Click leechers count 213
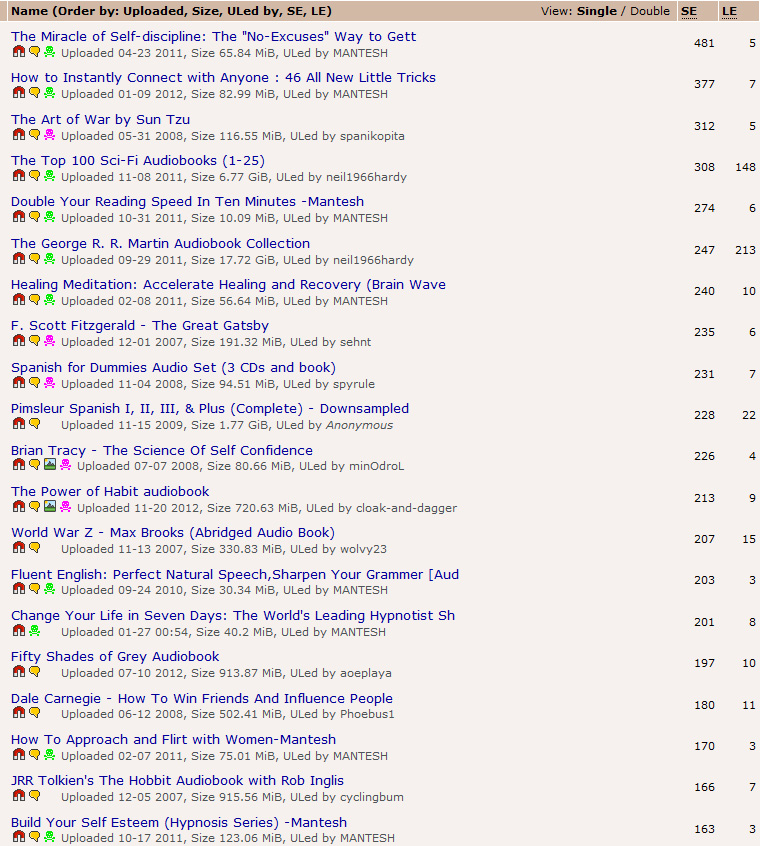Image resolution: width=764 pixels, height=846 pixels. 745,250
